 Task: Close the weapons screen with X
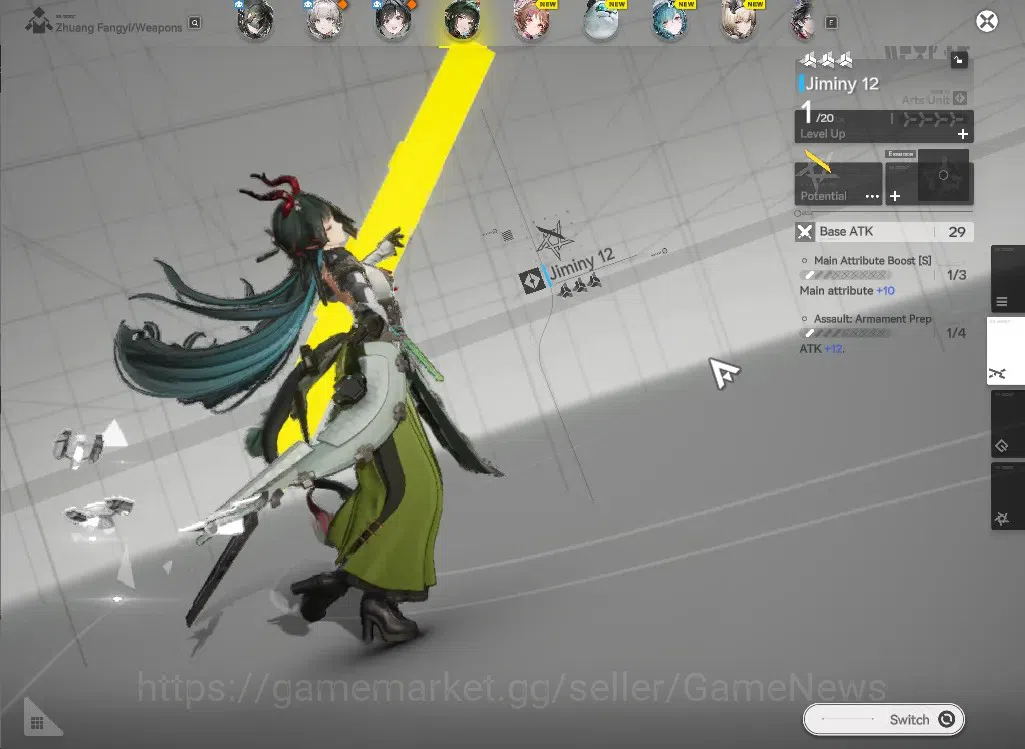[x=986, y=22]
